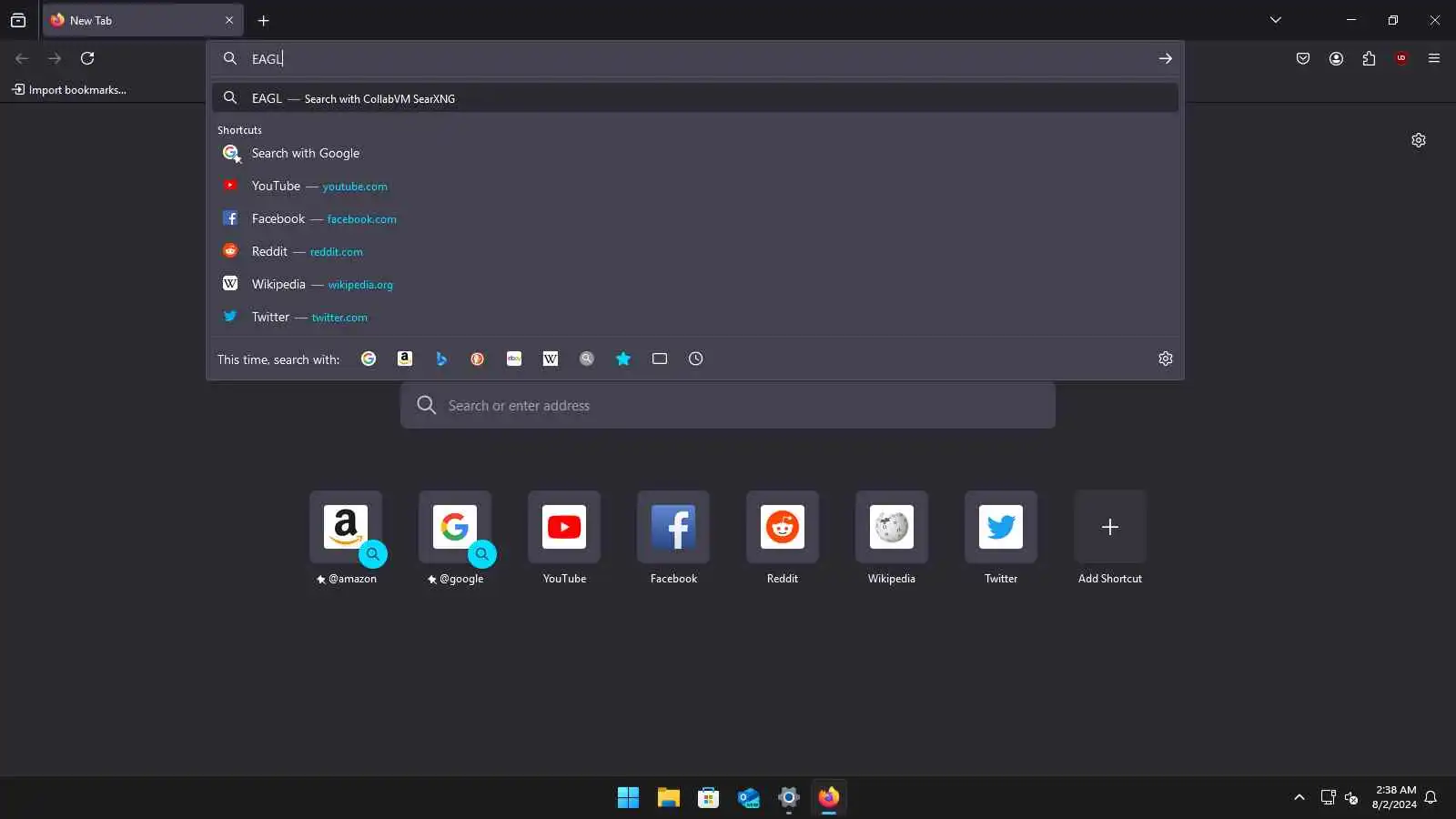The image size is (1456, 819).
Task: Open Outlook from taskbar
Action: pos(749,798)
